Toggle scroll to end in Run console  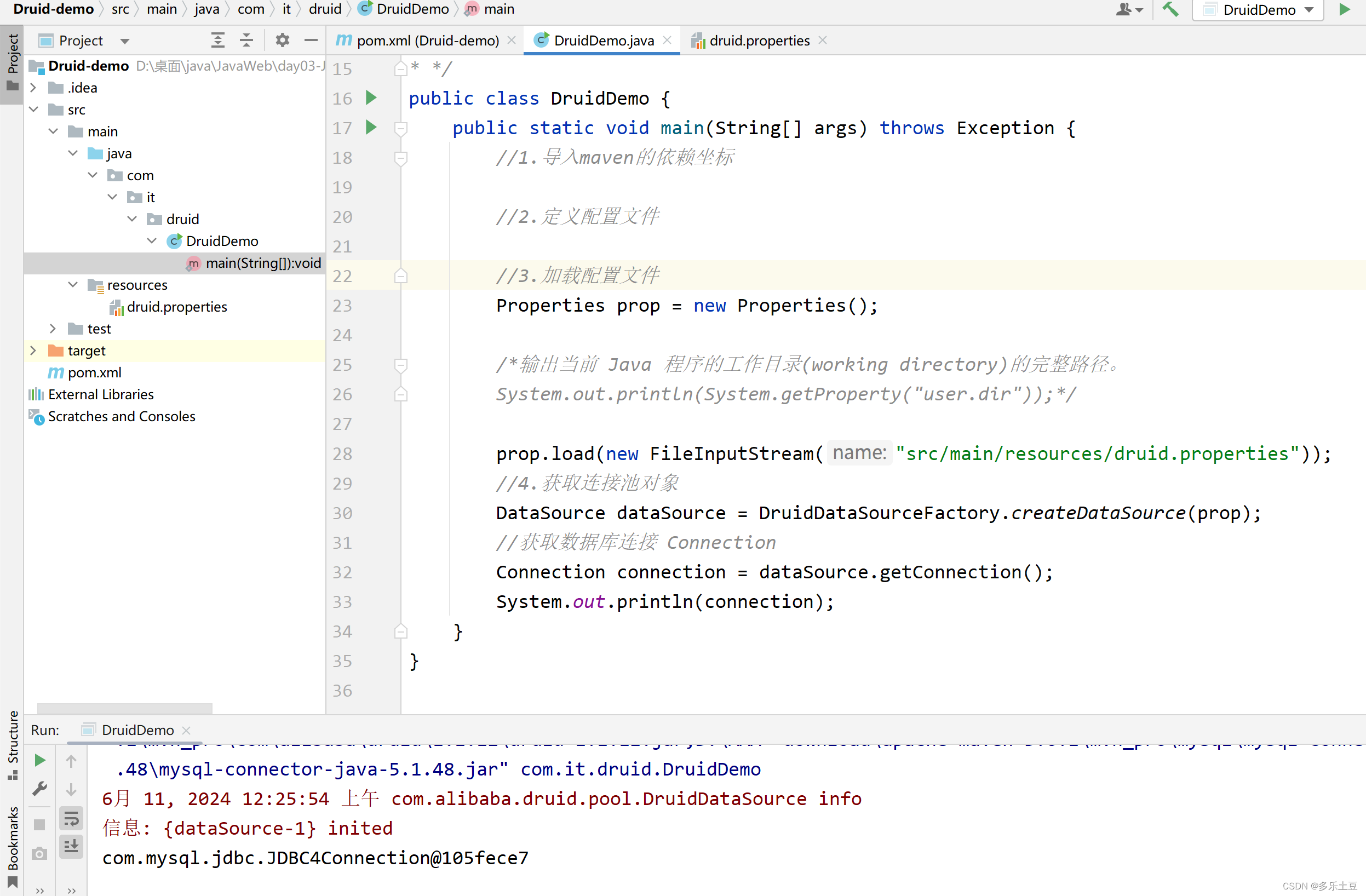71,847
